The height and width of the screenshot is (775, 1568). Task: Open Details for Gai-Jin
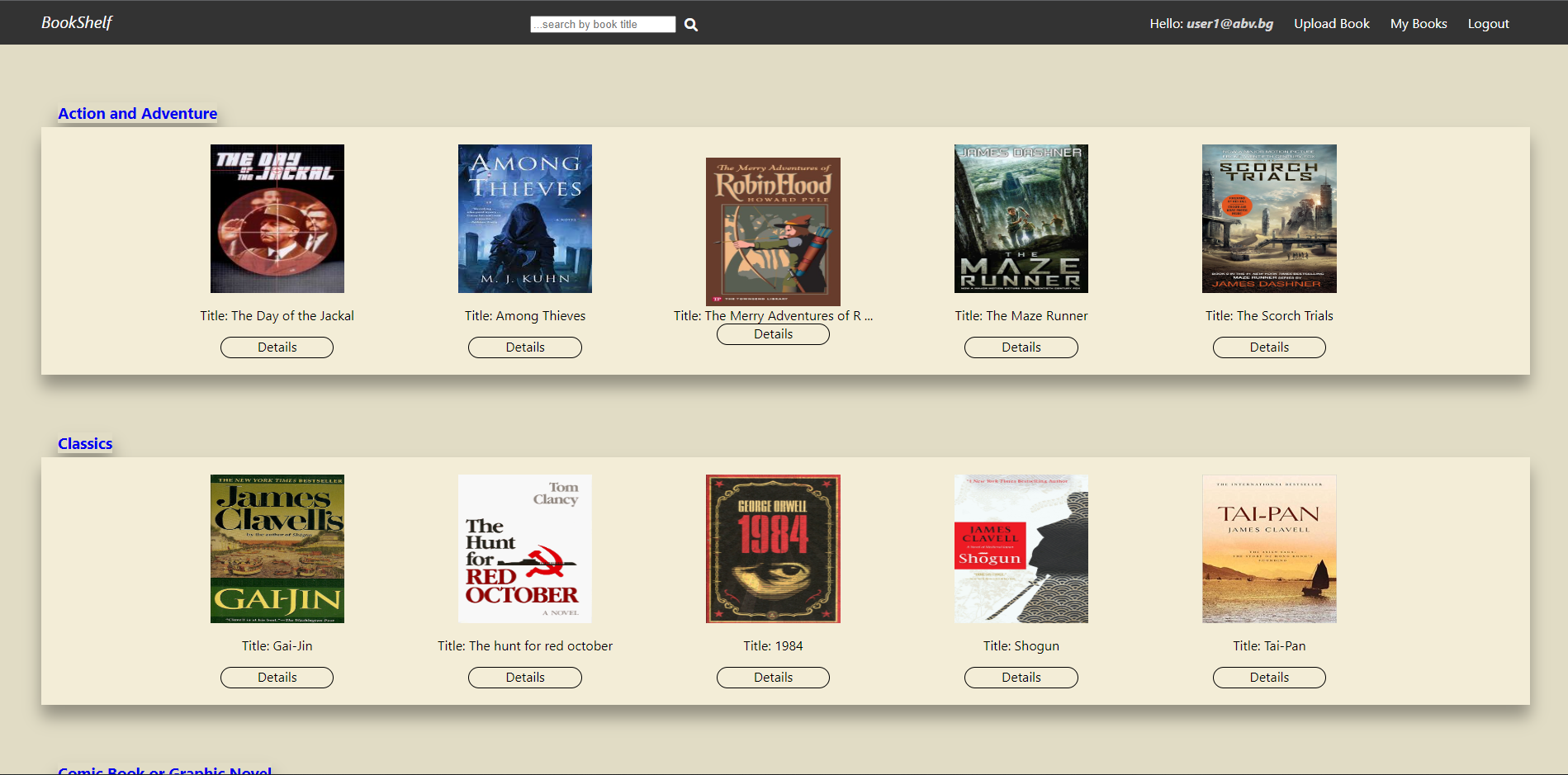(277, 678)
